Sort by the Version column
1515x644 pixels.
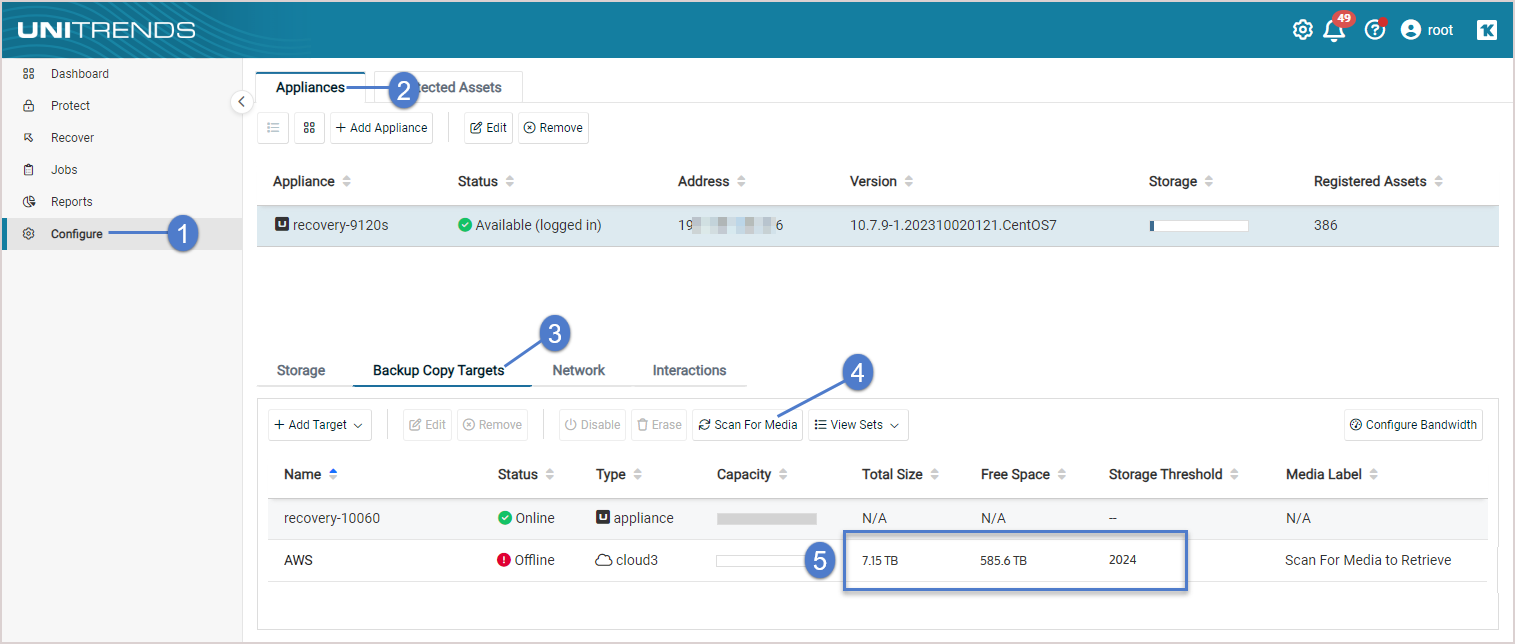click(881, 182)
